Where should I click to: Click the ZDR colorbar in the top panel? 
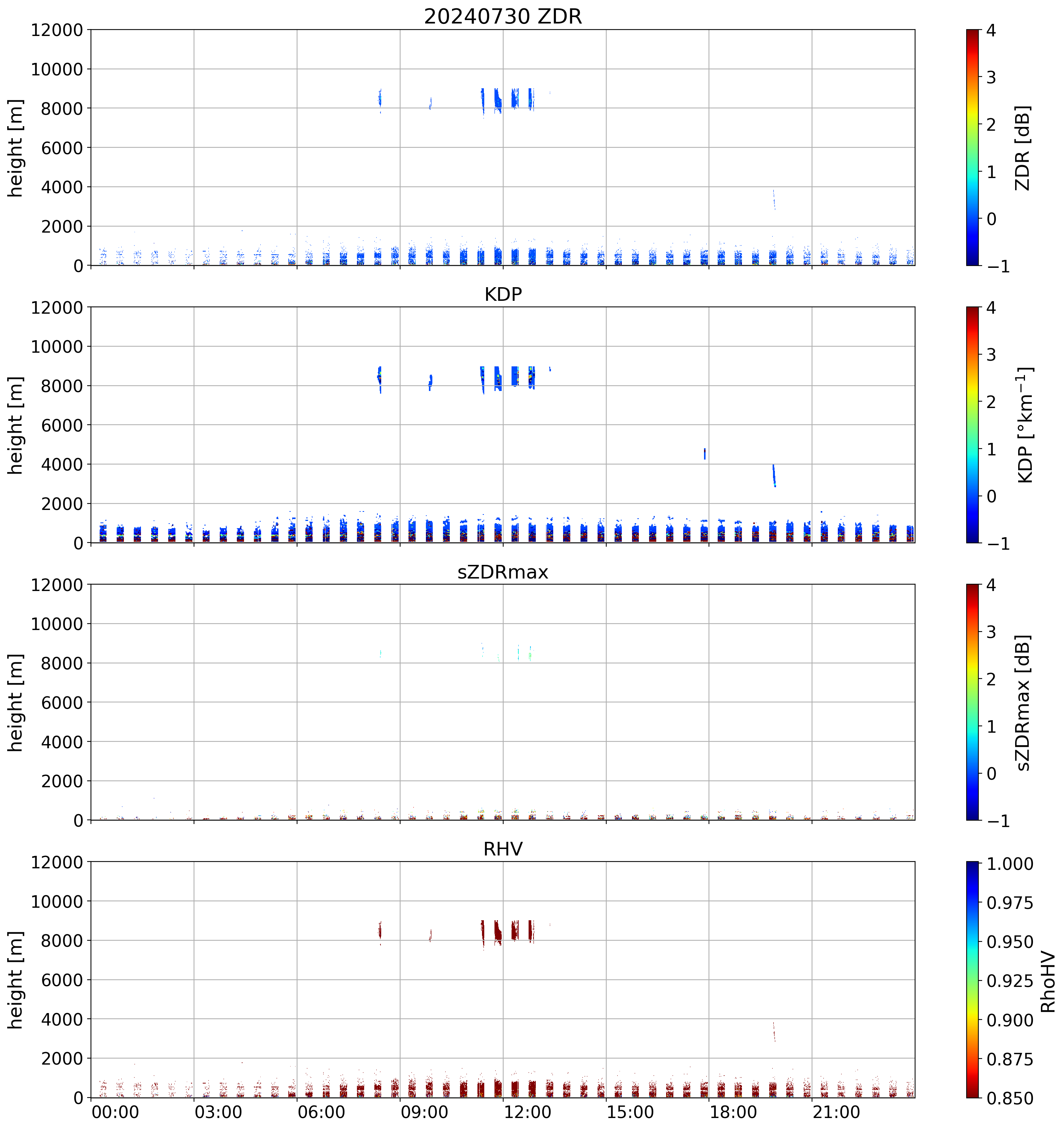(972, 147)
